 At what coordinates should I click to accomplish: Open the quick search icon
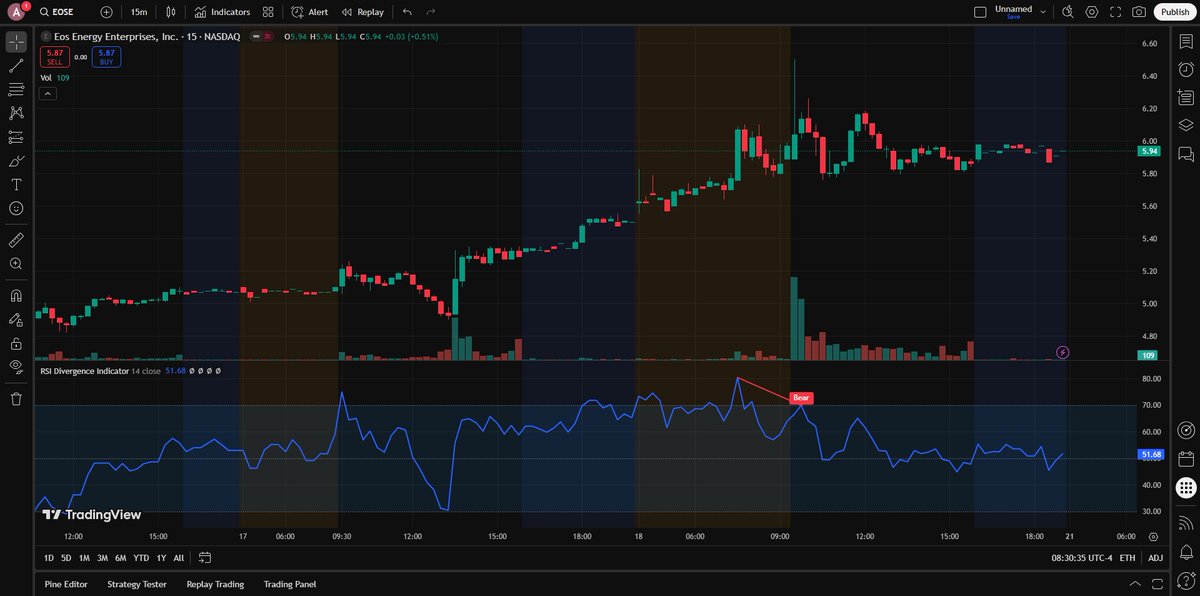(x=1067, y=12)
